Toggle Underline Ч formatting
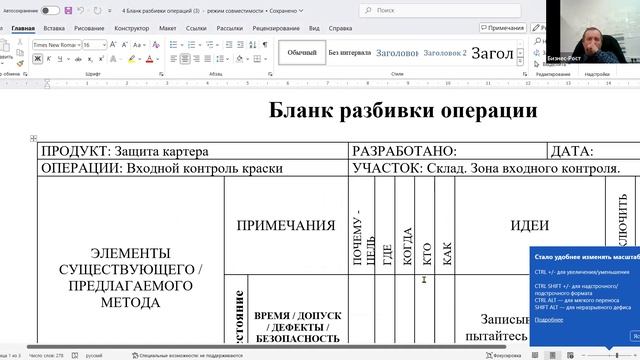640x360 pixels. (x=60, y=59)
